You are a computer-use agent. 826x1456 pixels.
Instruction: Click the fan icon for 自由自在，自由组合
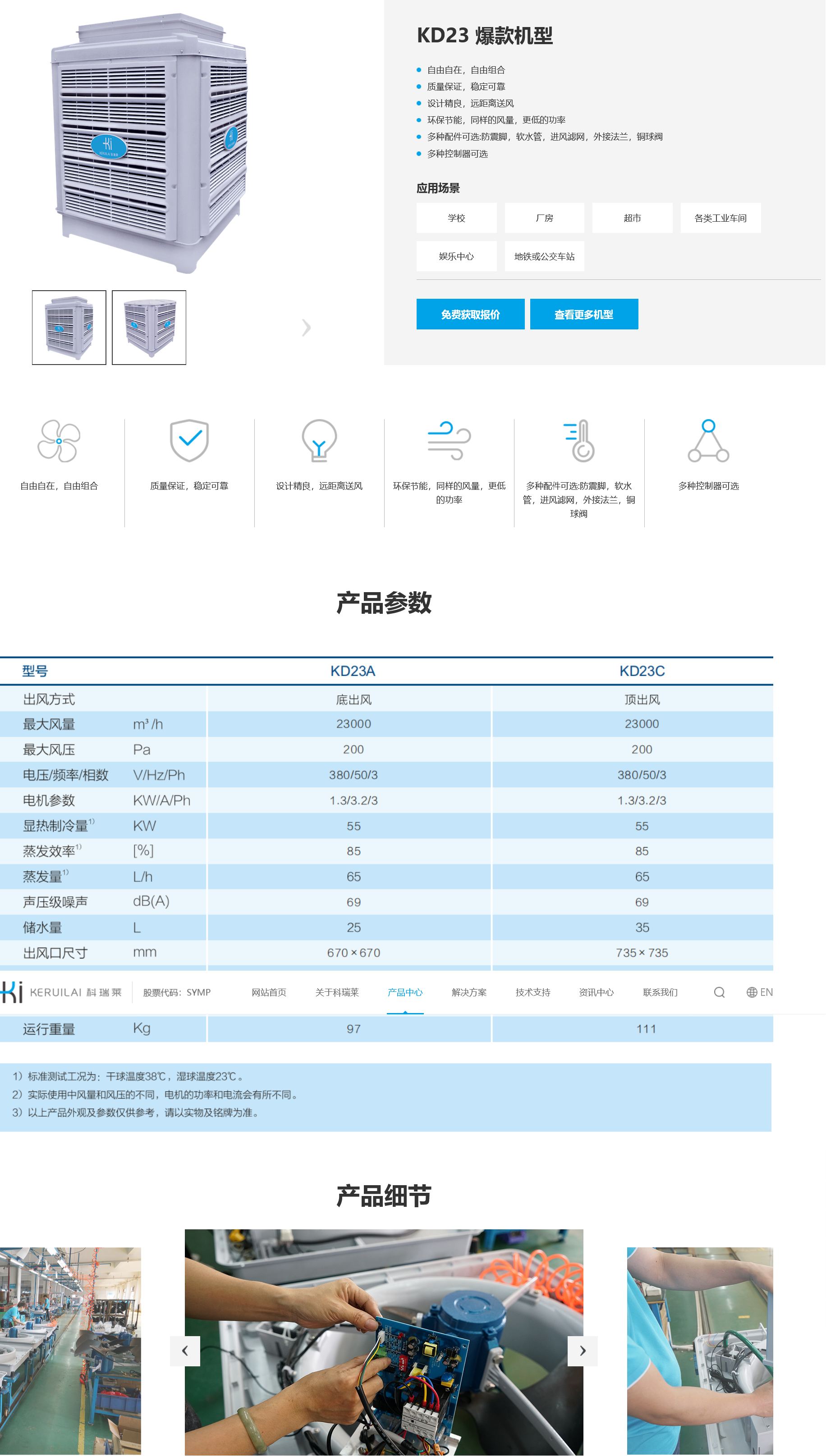[59, 441]
